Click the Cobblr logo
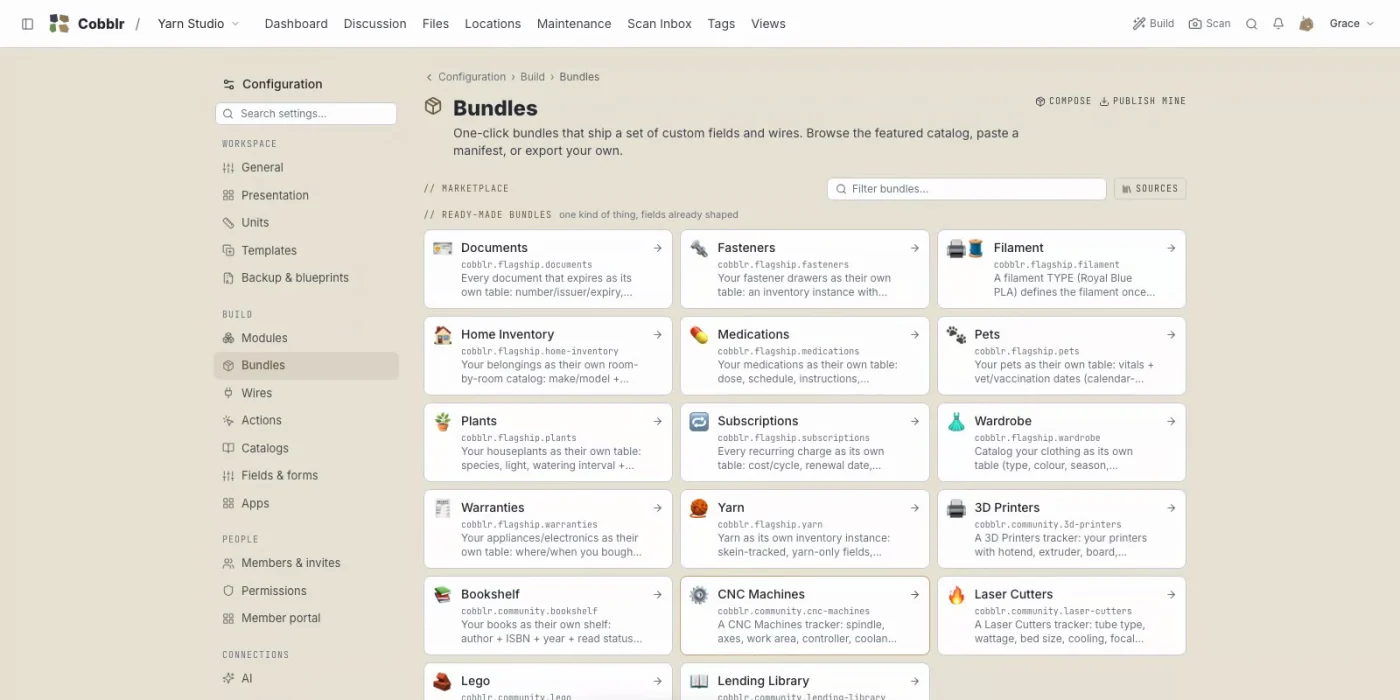Screen dimensions: 1400x700 (59, 24)
